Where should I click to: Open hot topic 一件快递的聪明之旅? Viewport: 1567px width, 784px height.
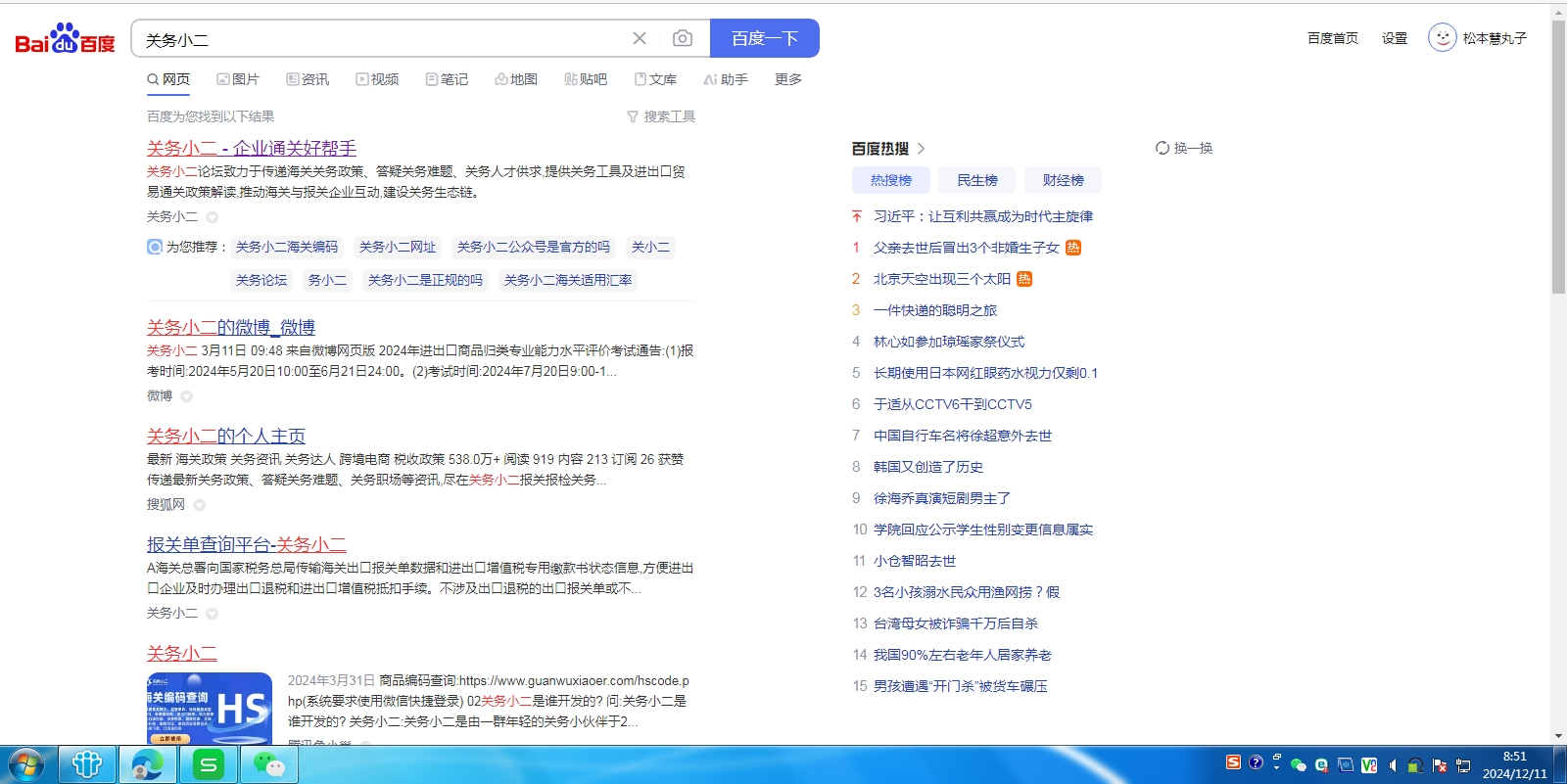click(935, 310)
